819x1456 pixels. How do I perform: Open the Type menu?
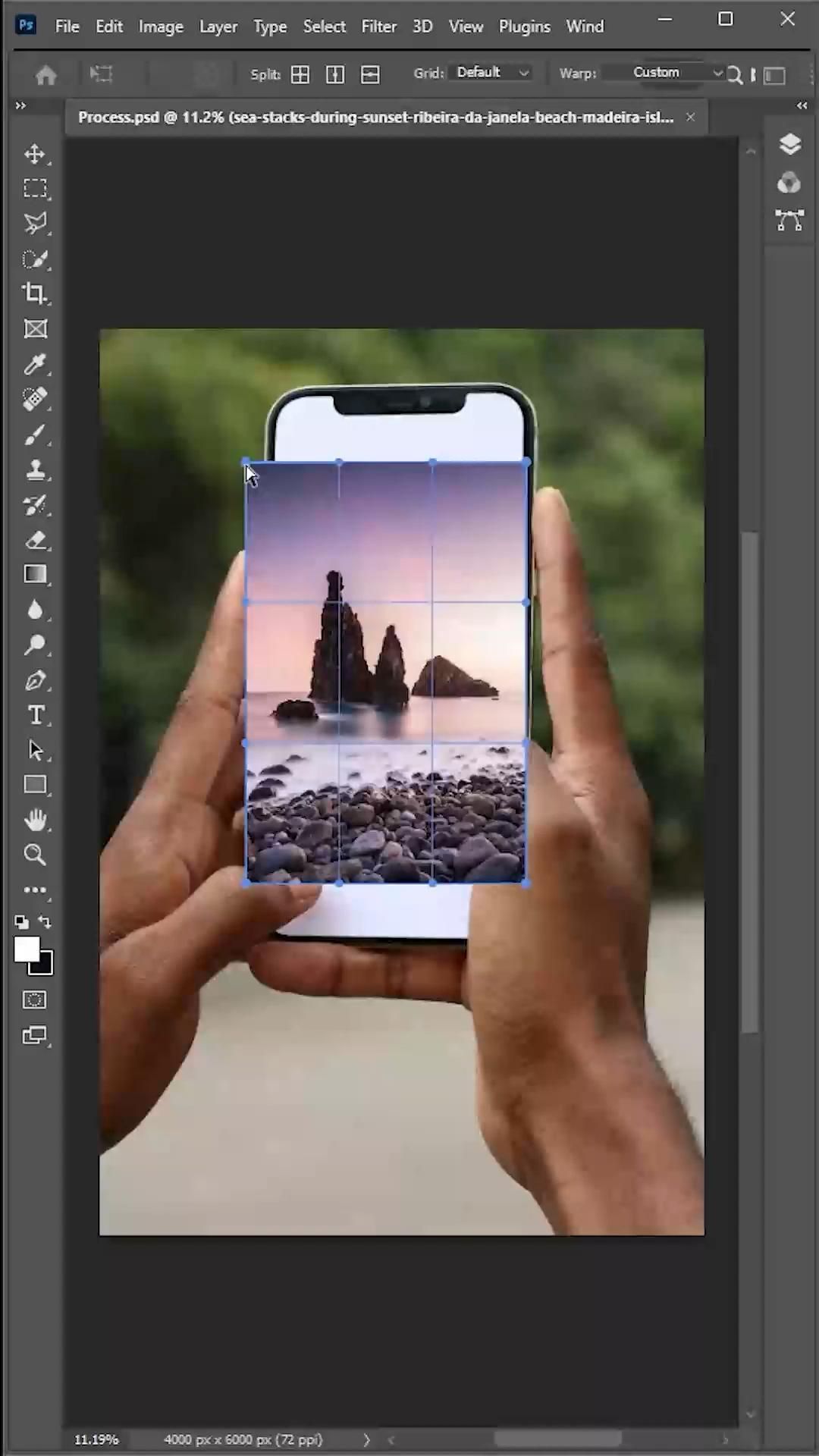coord(270,27)
